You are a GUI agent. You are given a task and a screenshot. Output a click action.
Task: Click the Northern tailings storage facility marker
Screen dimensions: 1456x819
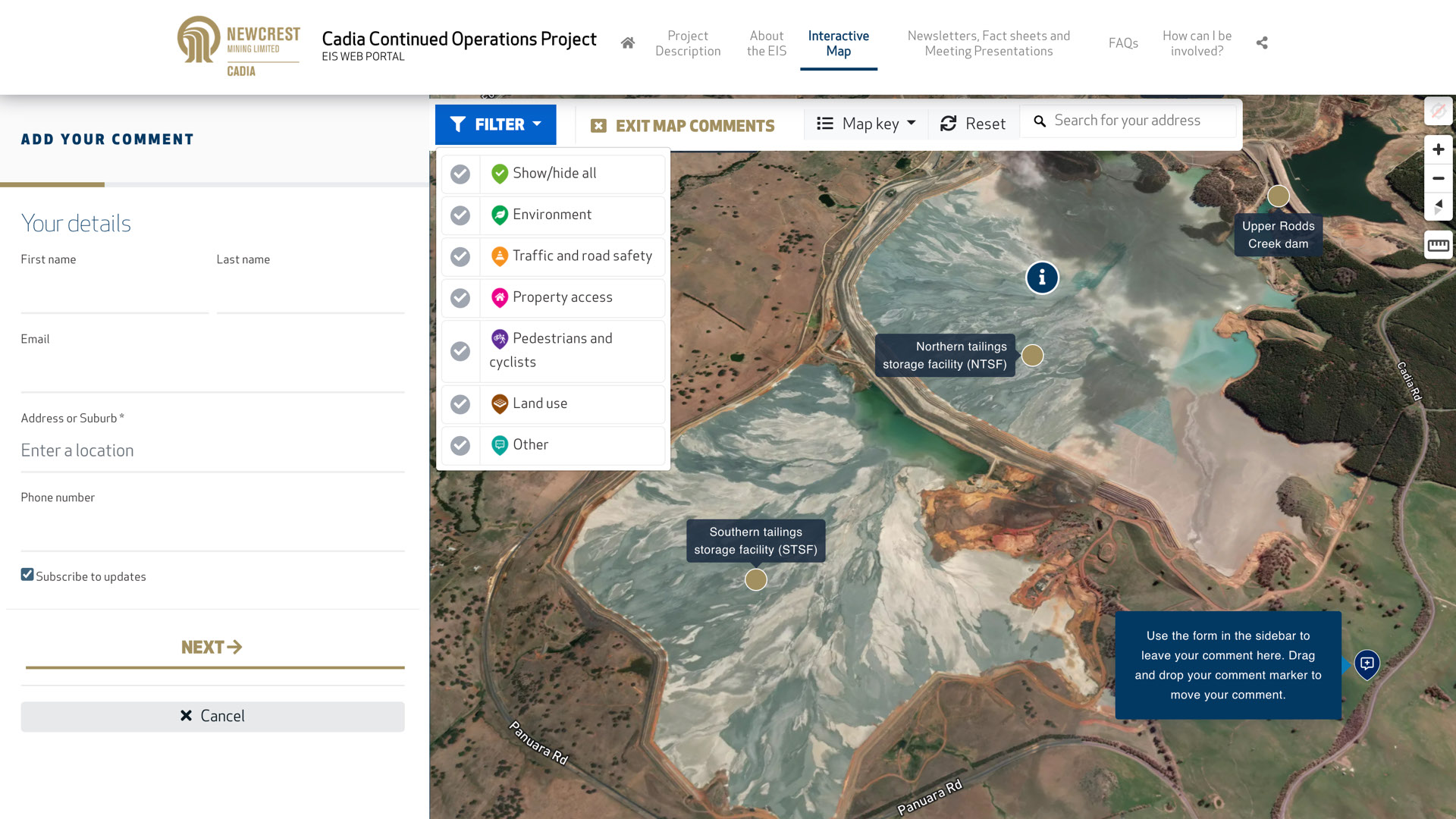pyautogui.click(x=1032, y=355)
